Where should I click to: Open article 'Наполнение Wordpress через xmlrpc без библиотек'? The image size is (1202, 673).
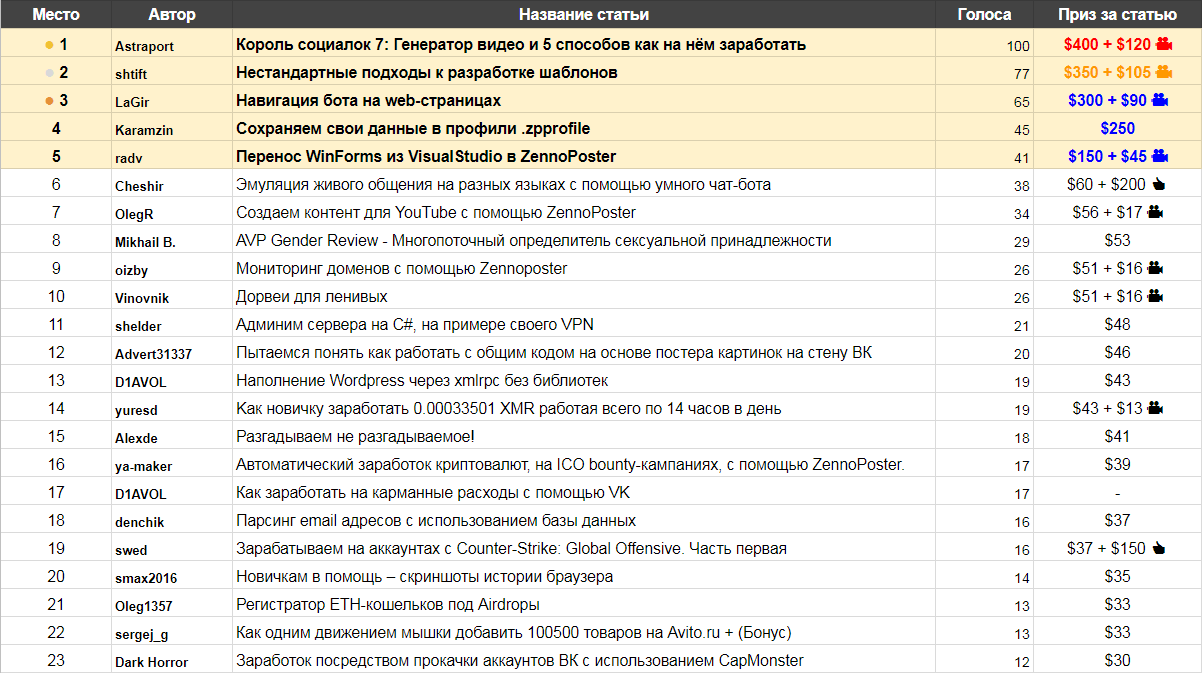[422, 381]
